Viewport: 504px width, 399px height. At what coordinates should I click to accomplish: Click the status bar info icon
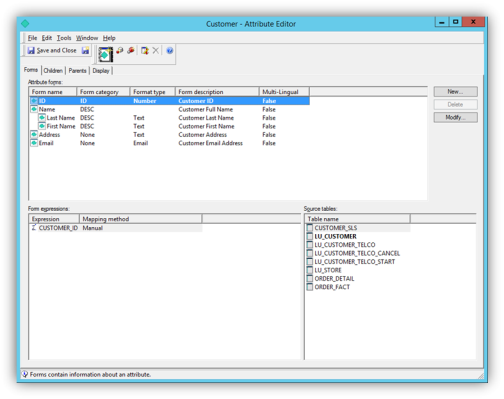click(x=25, y=374)
